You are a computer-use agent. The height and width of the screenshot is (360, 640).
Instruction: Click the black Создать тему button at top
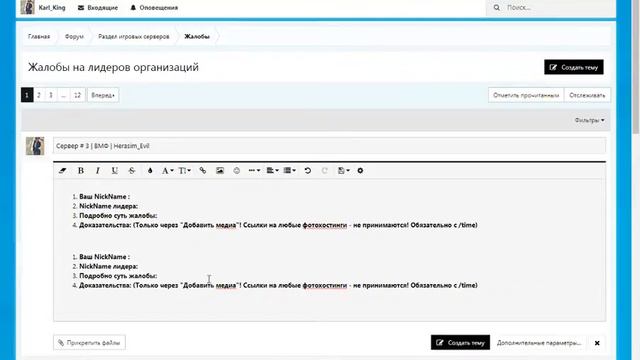[x=573, y=67]
